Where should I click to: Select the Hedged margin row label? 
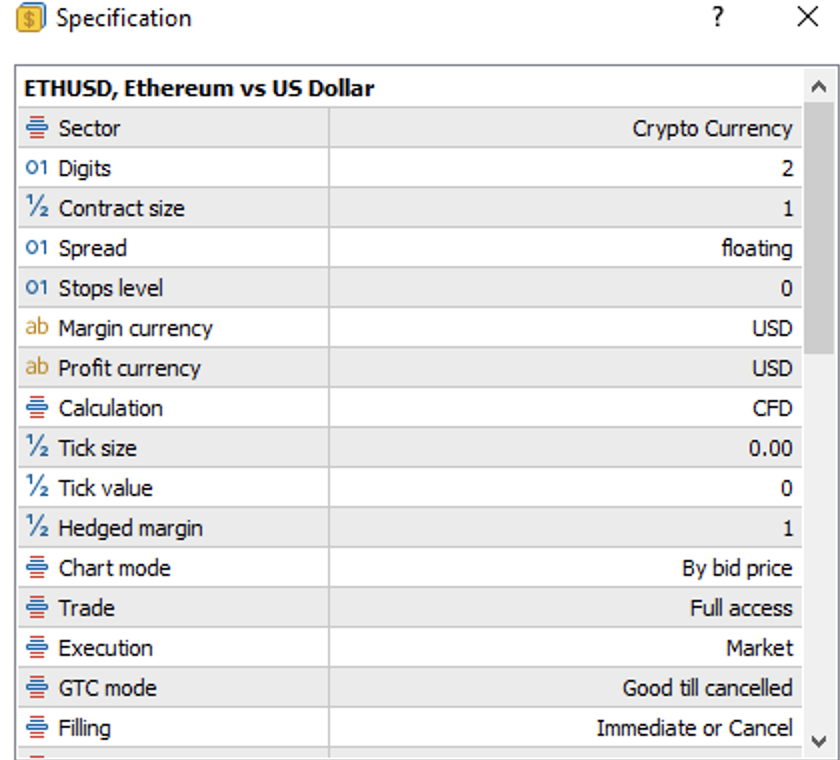click(x=130, y=528)
